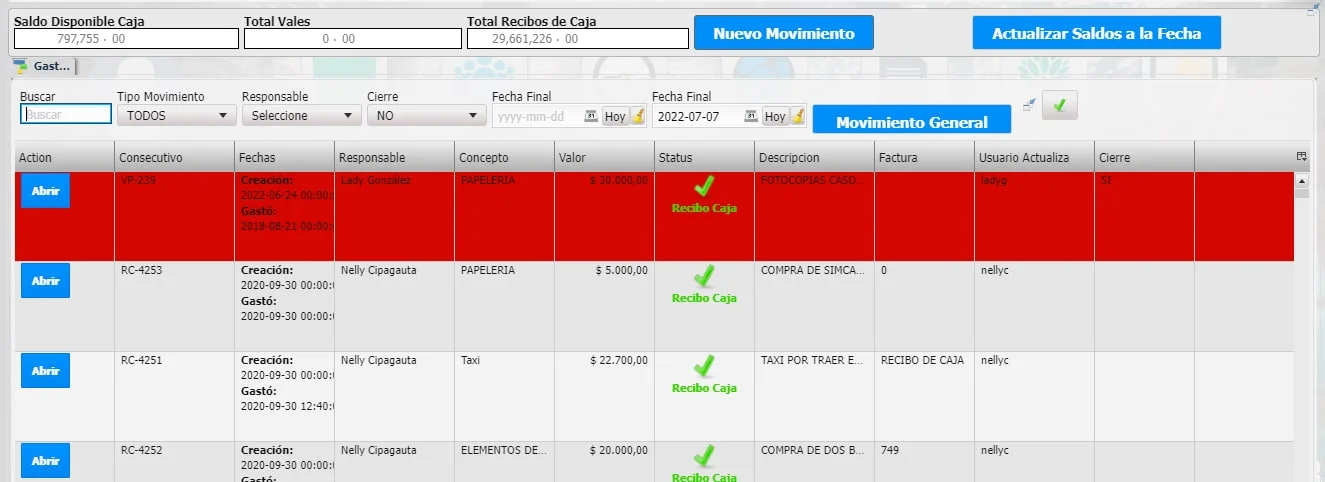This screenshot has width=1325, height=482.
Task: Set the 2022-07-07 date field to Hoy
Action: [775, 116]
